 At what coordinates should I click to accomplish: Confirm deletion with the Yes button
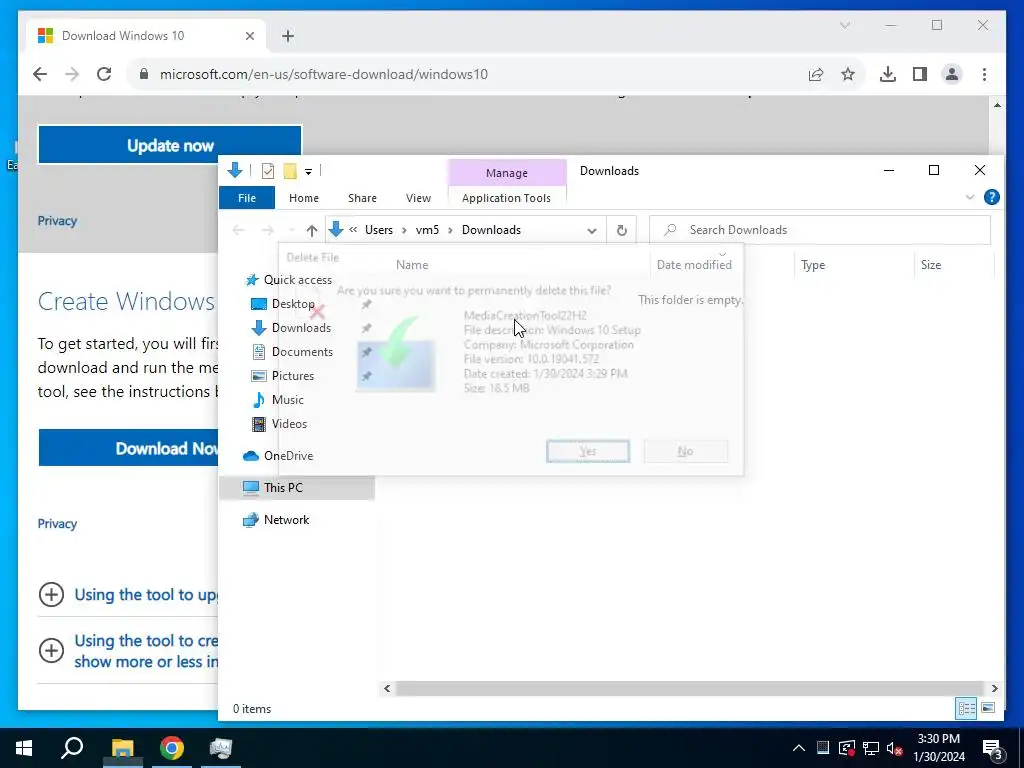click(588, 451)
